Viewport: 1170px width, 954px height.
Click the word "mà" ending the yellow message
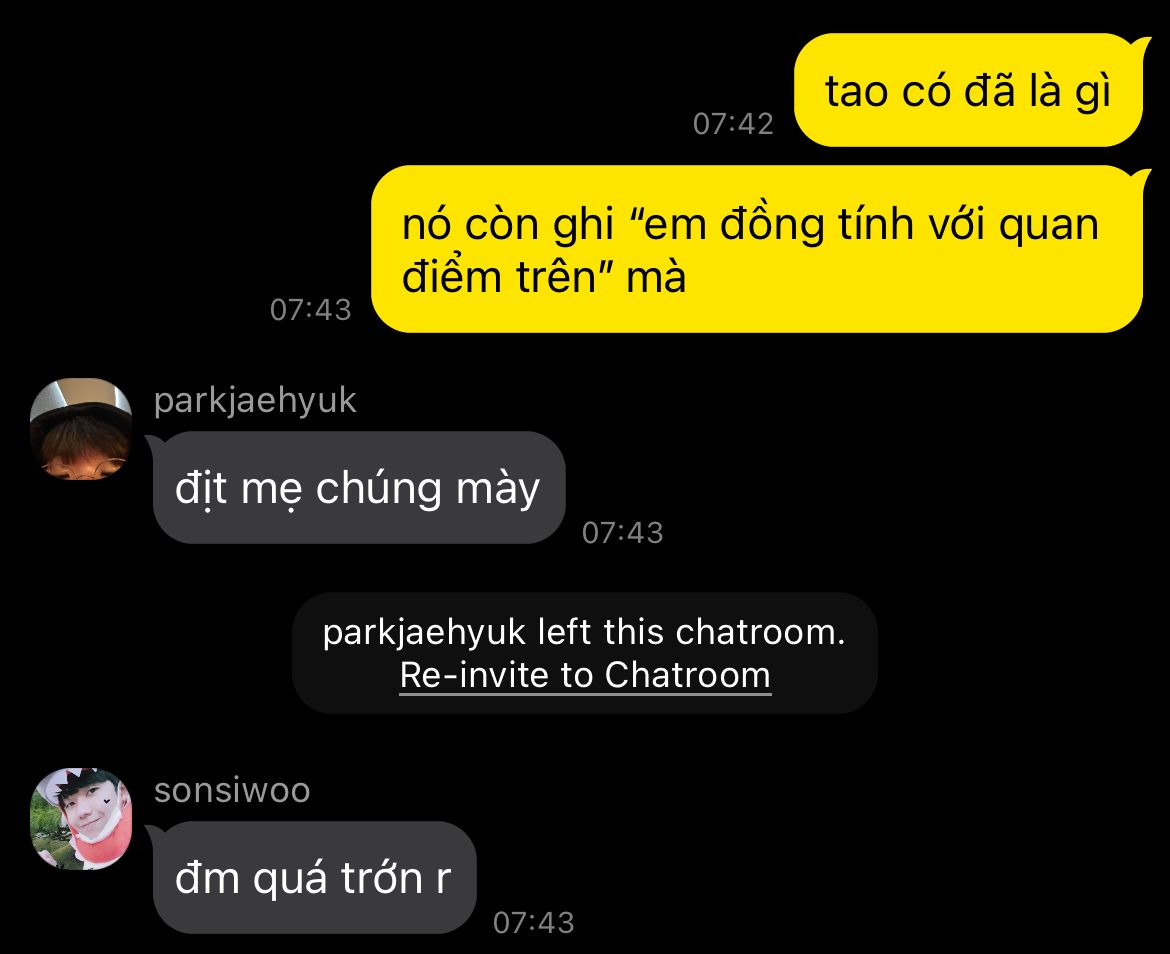pyautogui.click(x=657, y=277)
